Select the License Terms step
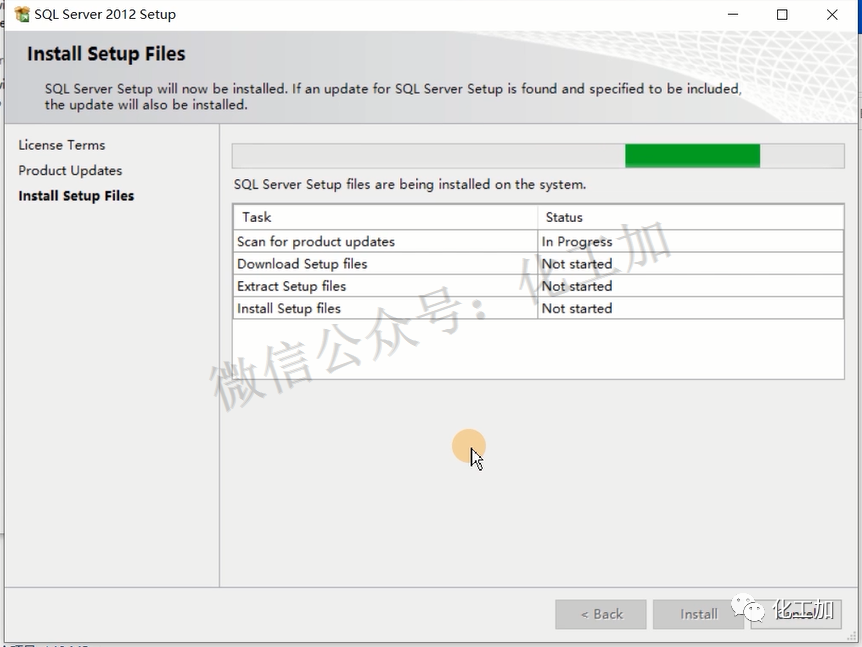Image resolution: width=862 pixels, height=647 pixels. point(62,145)
